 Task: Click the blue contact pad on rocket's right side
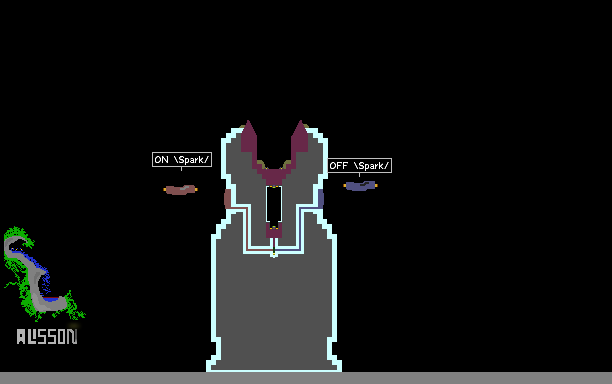[321, 198]
